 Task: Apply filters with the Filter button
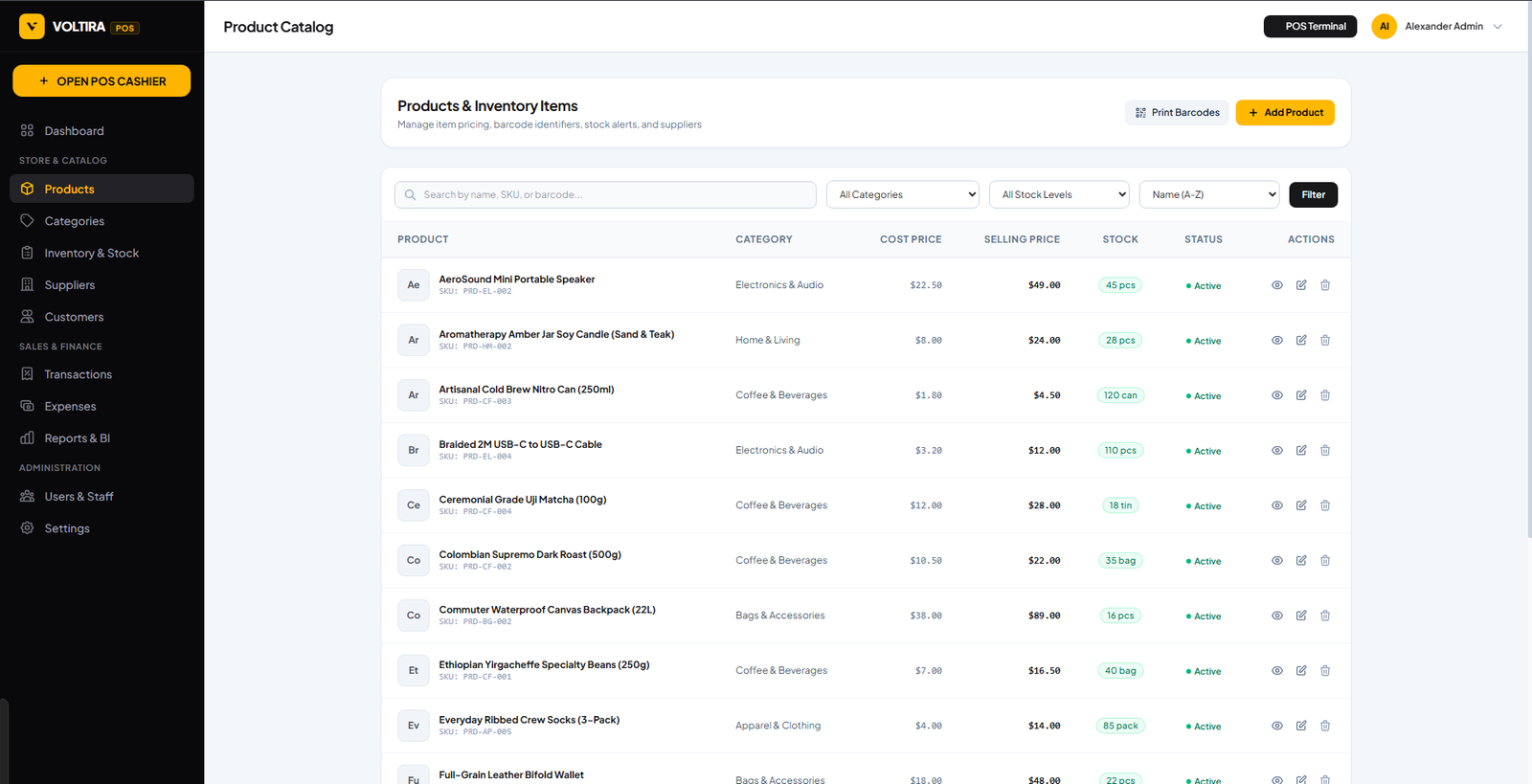pos(1314,194)
